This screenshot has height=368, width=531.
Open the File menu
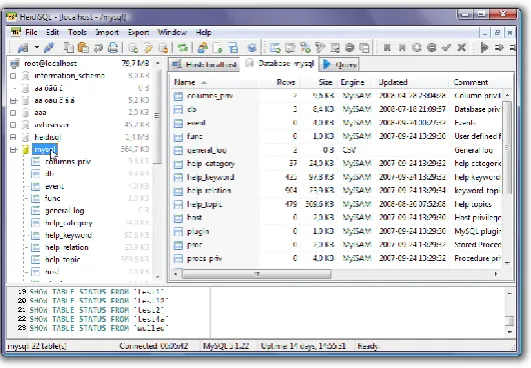31,32
